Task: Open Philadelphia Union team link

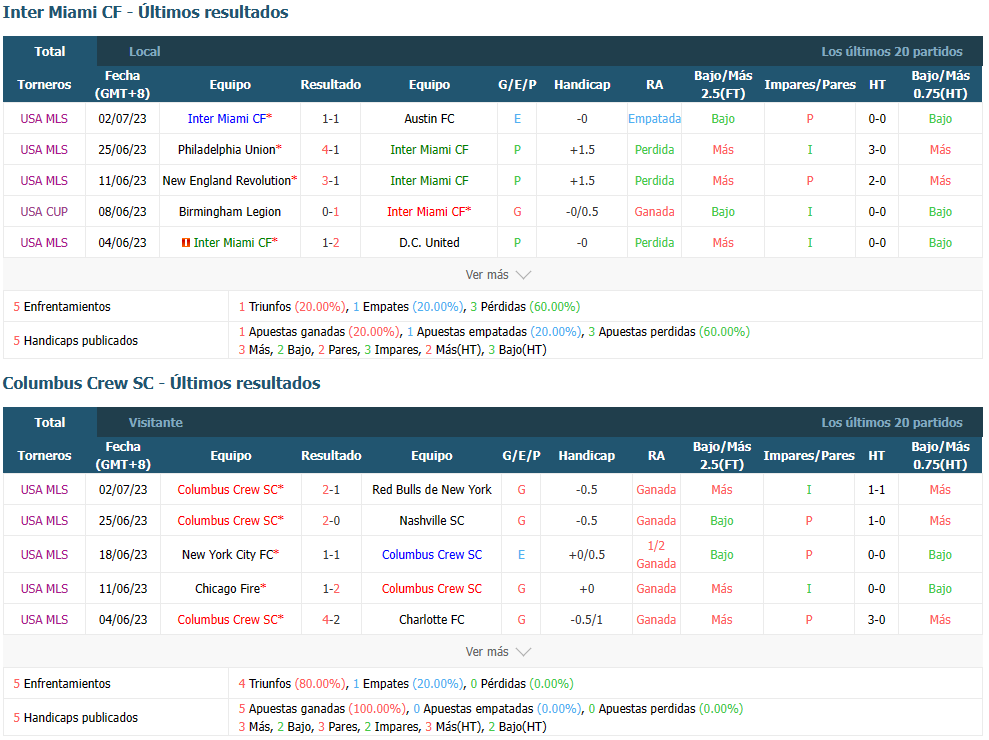Action: click(x=230, y=150)
